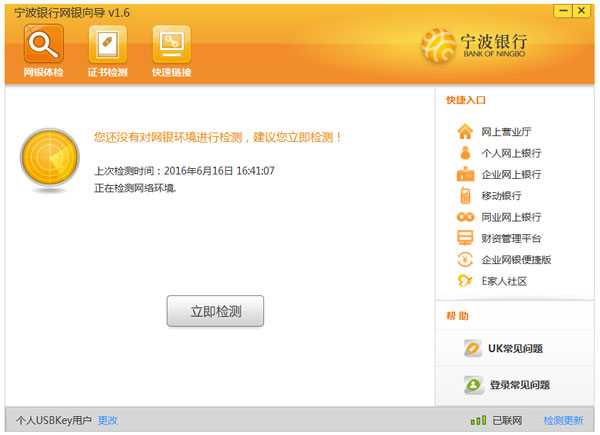This screenshot has height=435, width=600.
Task: Click the butterfly icon for E家人社区
Action: (x=465, y=281)
